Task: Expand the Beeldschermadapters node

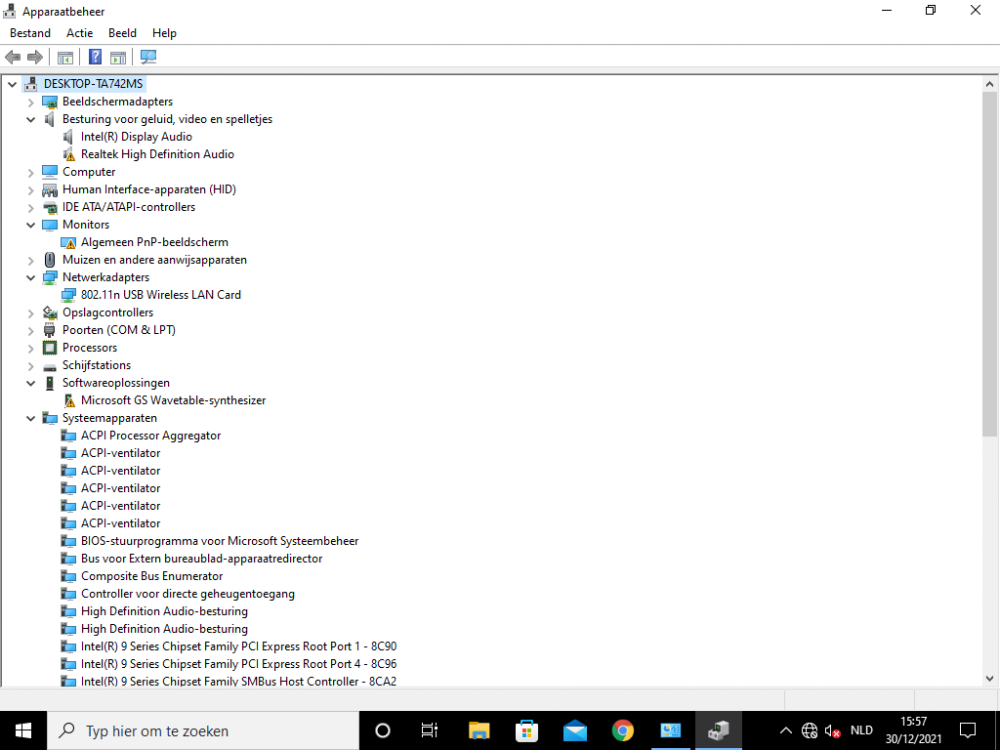Action: tap(30, 102)
